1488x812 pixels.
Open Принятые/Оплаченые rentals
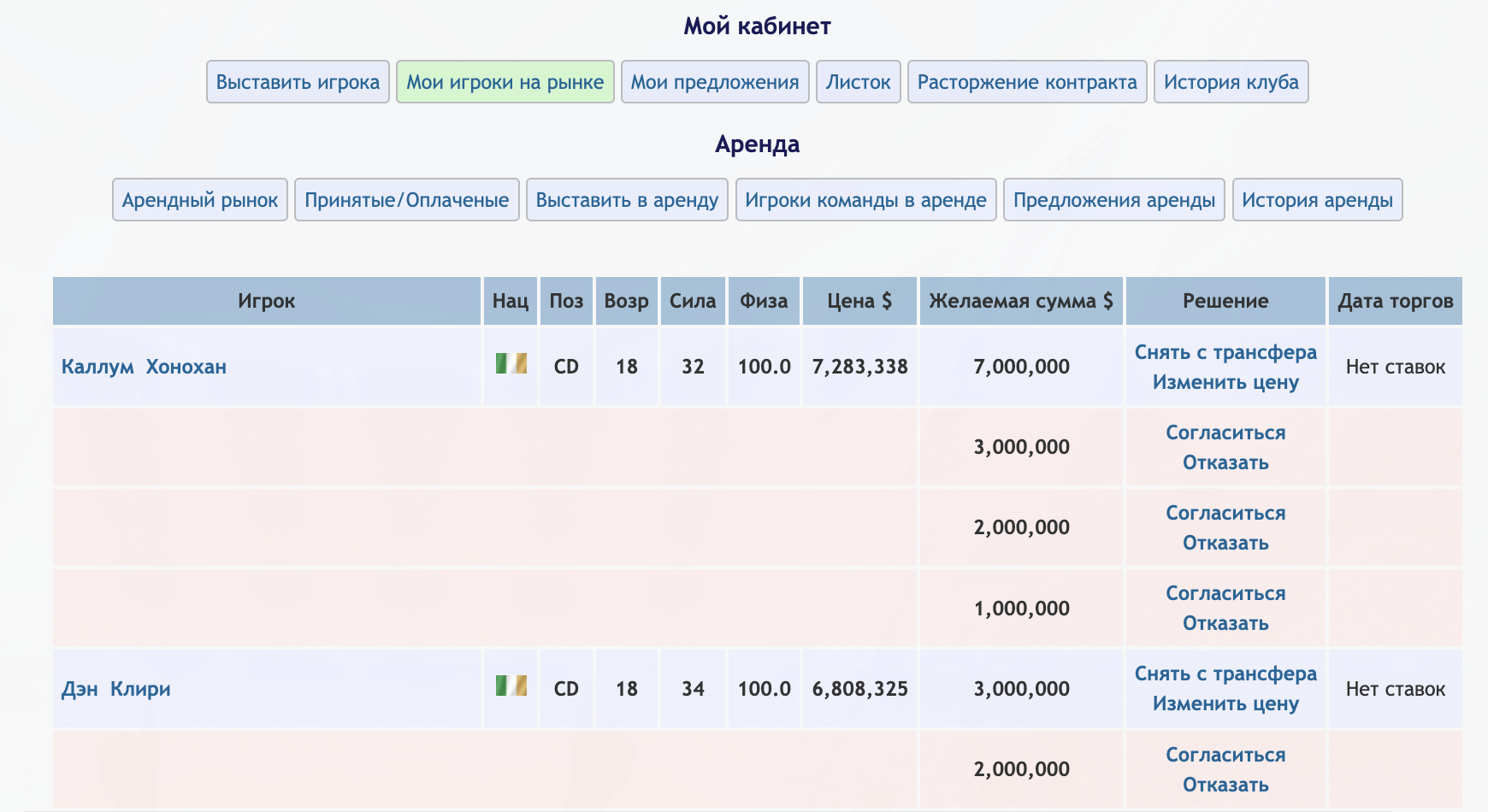coord(407,200)
